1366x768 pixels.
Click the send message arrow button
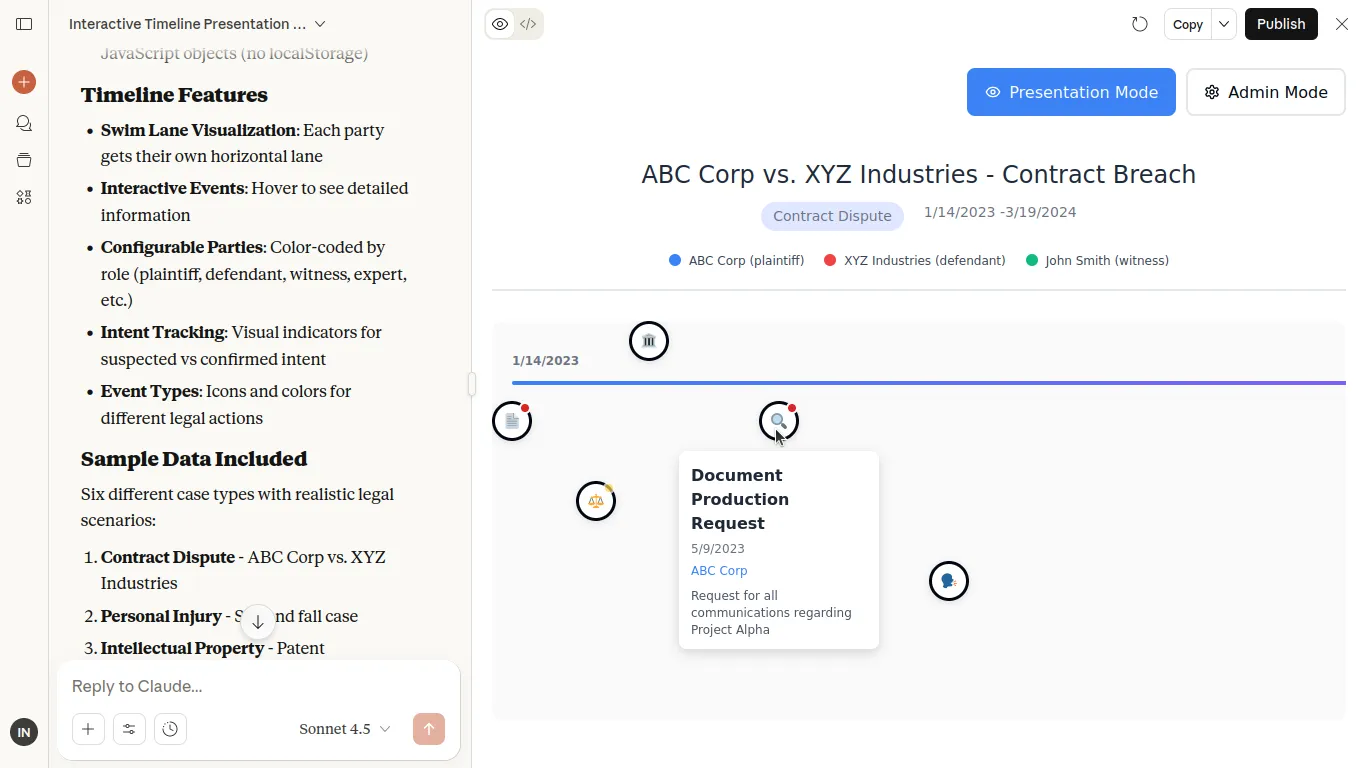click(x=428, y=729)
